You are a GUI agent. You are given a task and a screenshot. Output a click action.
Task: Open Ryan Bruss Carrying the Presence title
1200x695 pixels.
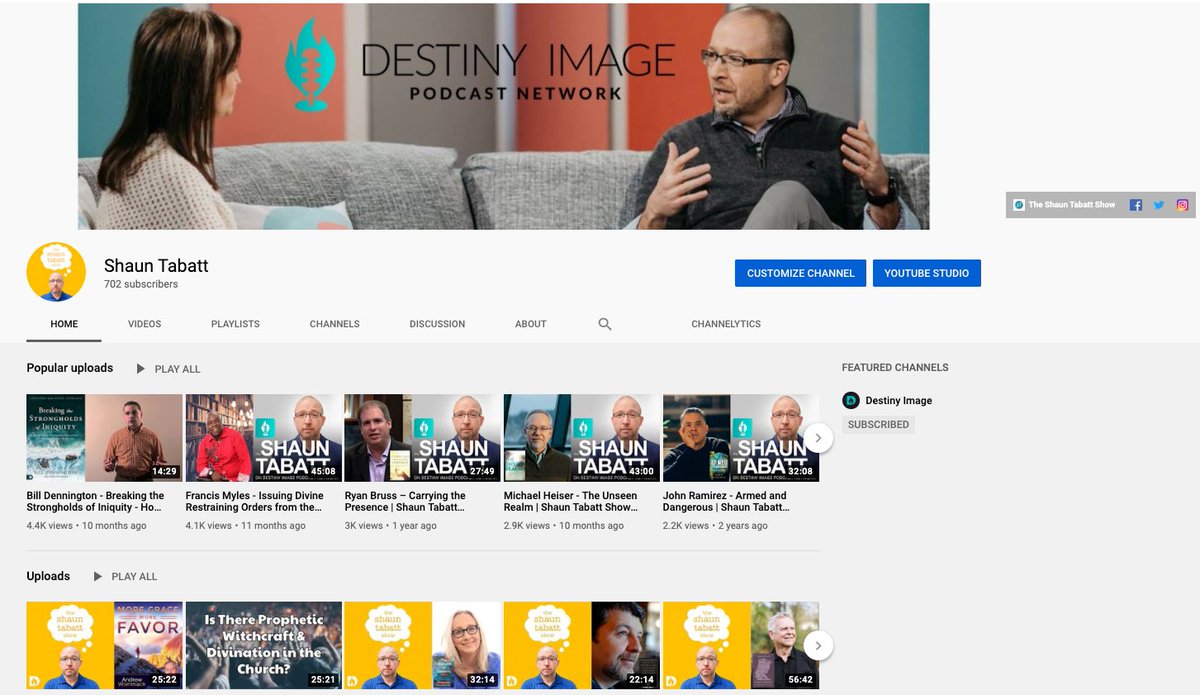[x=405, y=502]
